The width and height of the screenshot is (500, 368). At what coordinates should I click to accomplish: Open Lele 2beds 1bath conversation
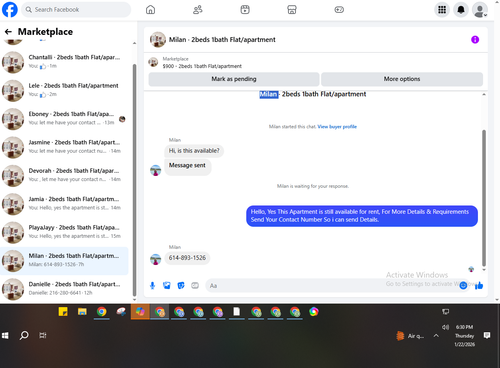(64, 90)
